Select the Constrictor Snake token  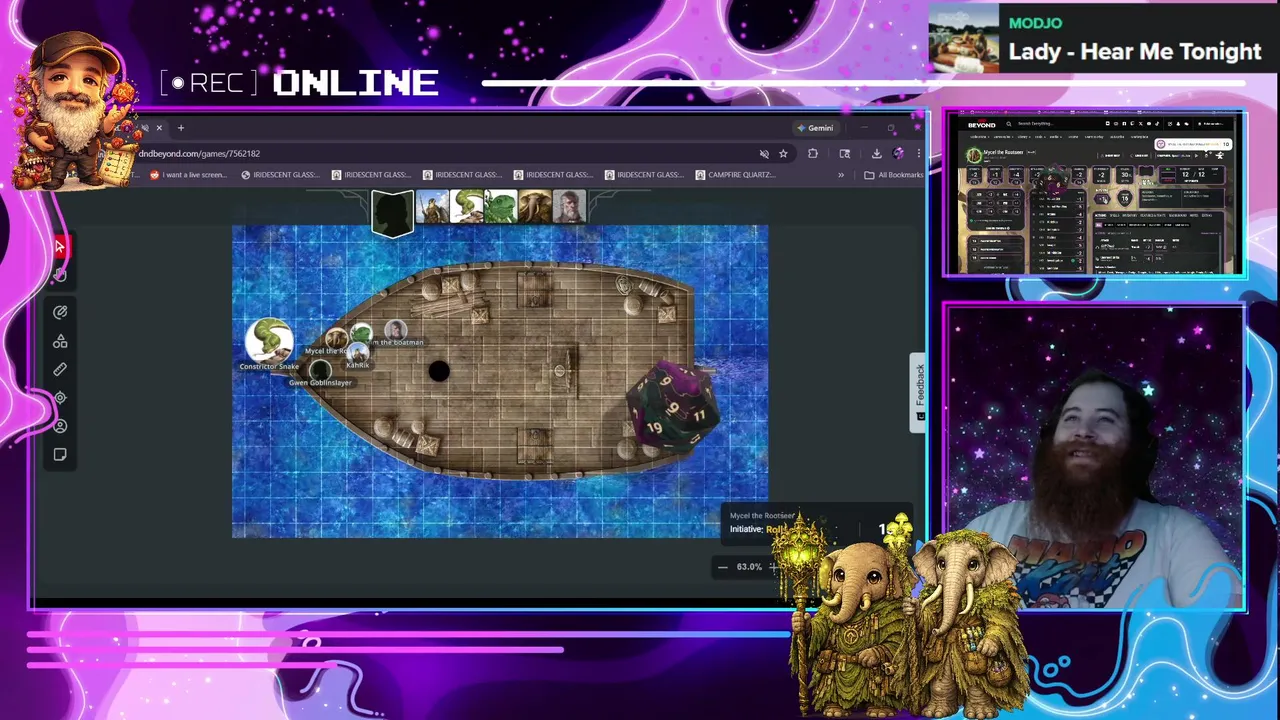click(x=269, y=340)
